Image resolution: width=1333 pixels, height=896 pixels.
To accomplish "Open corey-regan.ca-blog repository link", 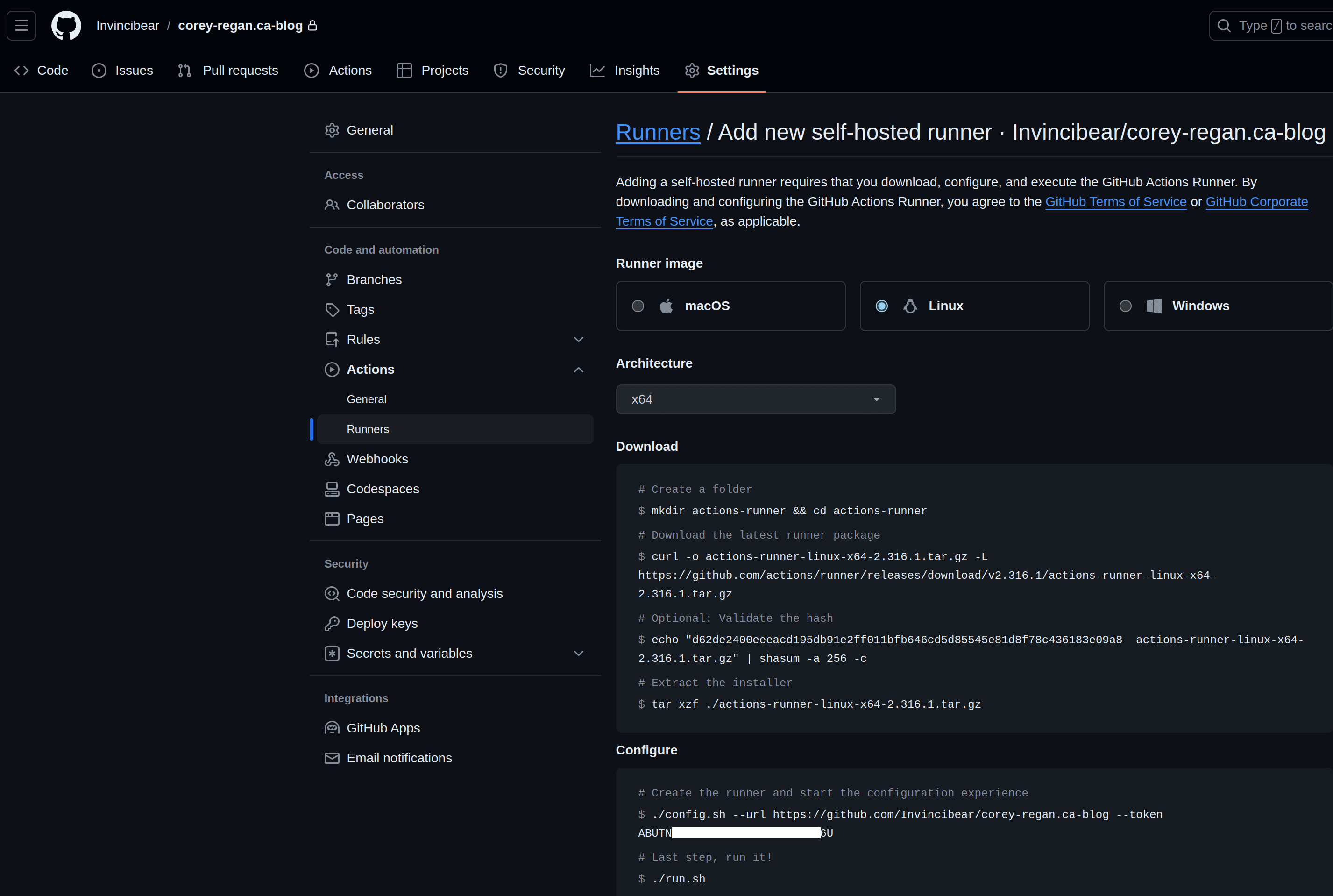I will pyautogui.click(x=240, y=26).
